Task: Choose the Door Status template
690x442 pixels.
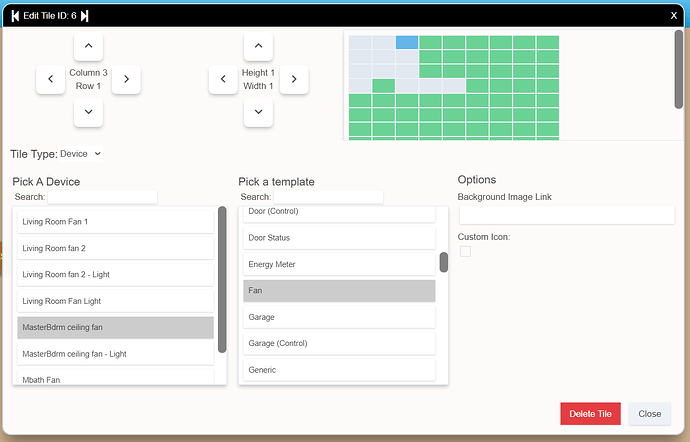Action: [339, 238]
